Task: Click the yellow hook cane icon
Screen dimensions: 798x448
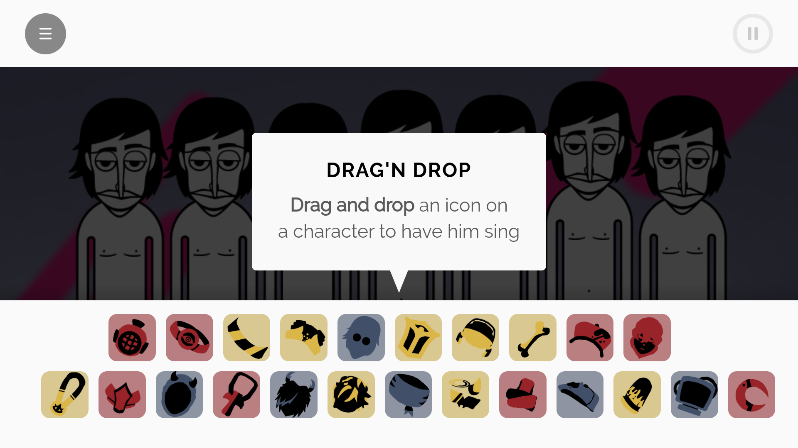Action: [x=65, y=395]
